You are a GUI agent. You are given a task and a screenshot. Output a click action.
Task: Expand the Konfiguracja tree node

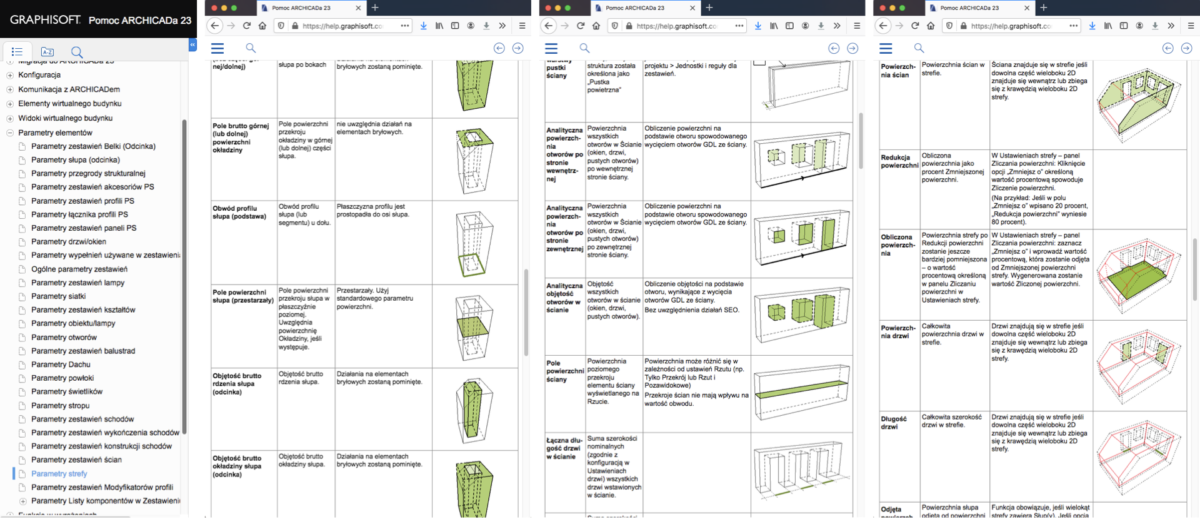10,75
